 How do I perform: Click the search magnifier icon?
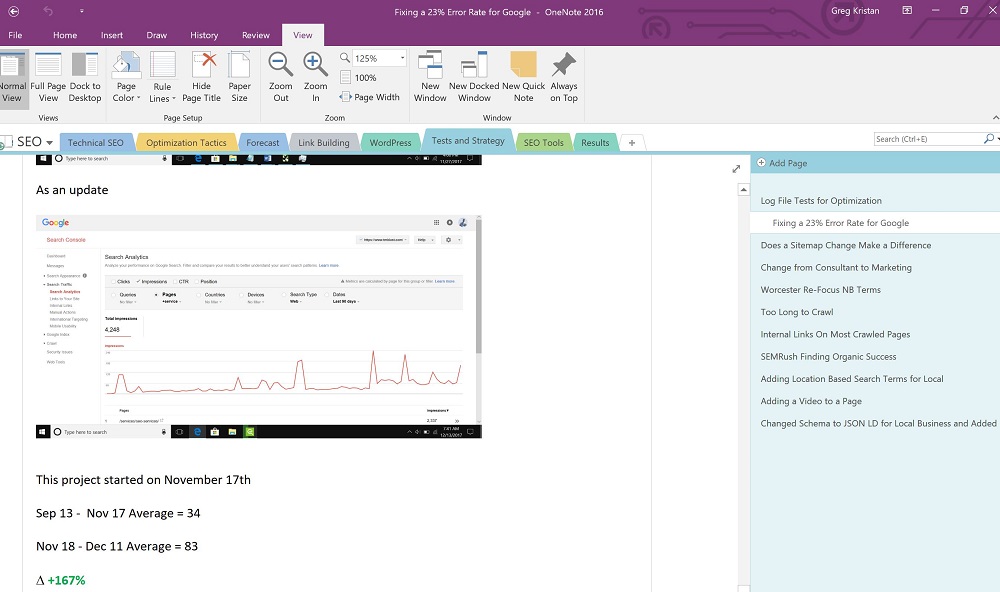coord(989,138)
